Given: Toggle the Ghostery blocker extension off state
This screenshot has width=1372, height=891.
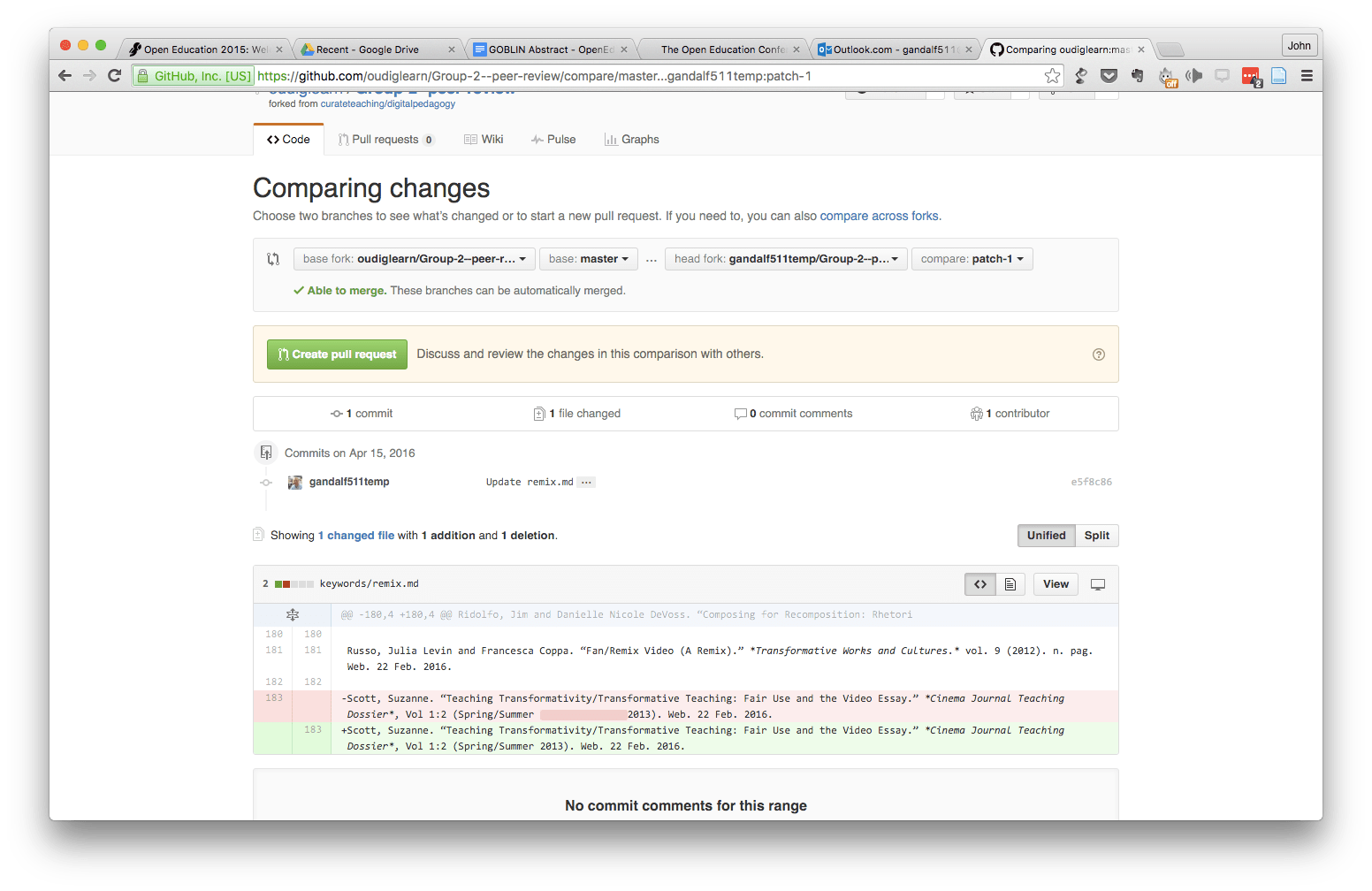Looking at the screenshot, I should (x=1167, y=76).
